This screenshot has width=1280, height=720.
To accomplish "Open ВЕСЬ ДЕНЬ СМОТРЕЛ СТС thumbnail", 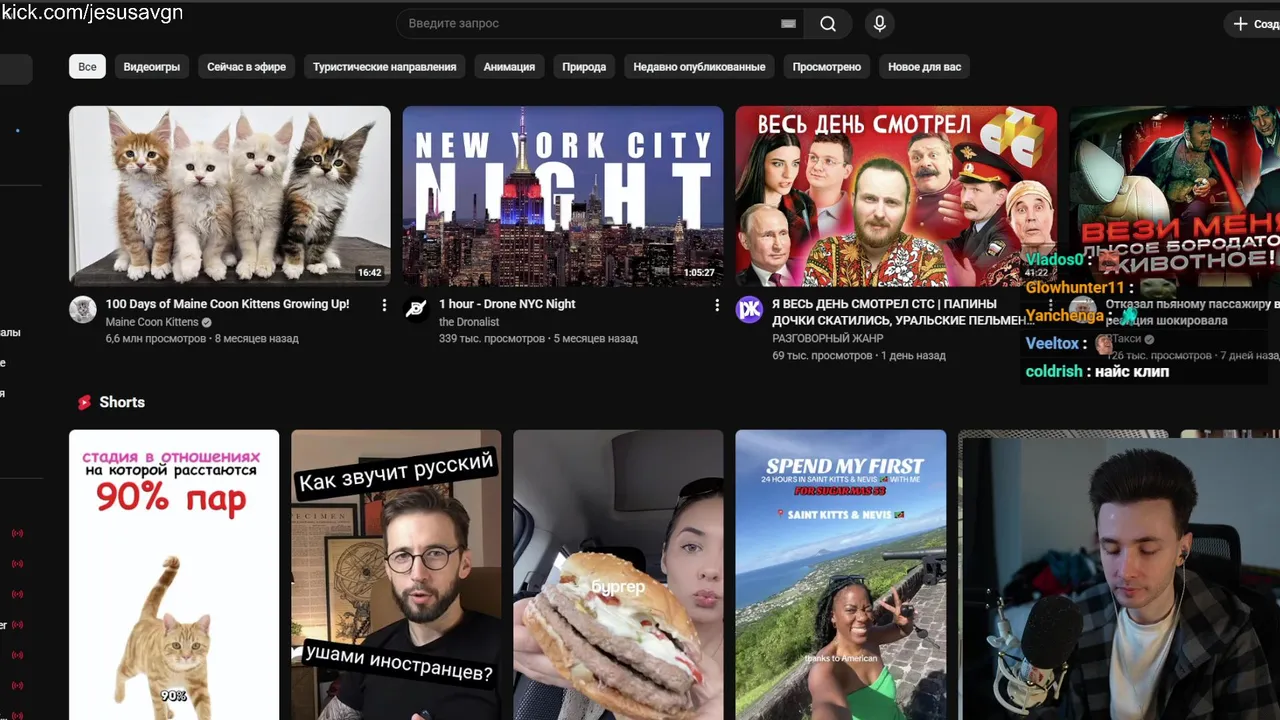I will [896, 196].
